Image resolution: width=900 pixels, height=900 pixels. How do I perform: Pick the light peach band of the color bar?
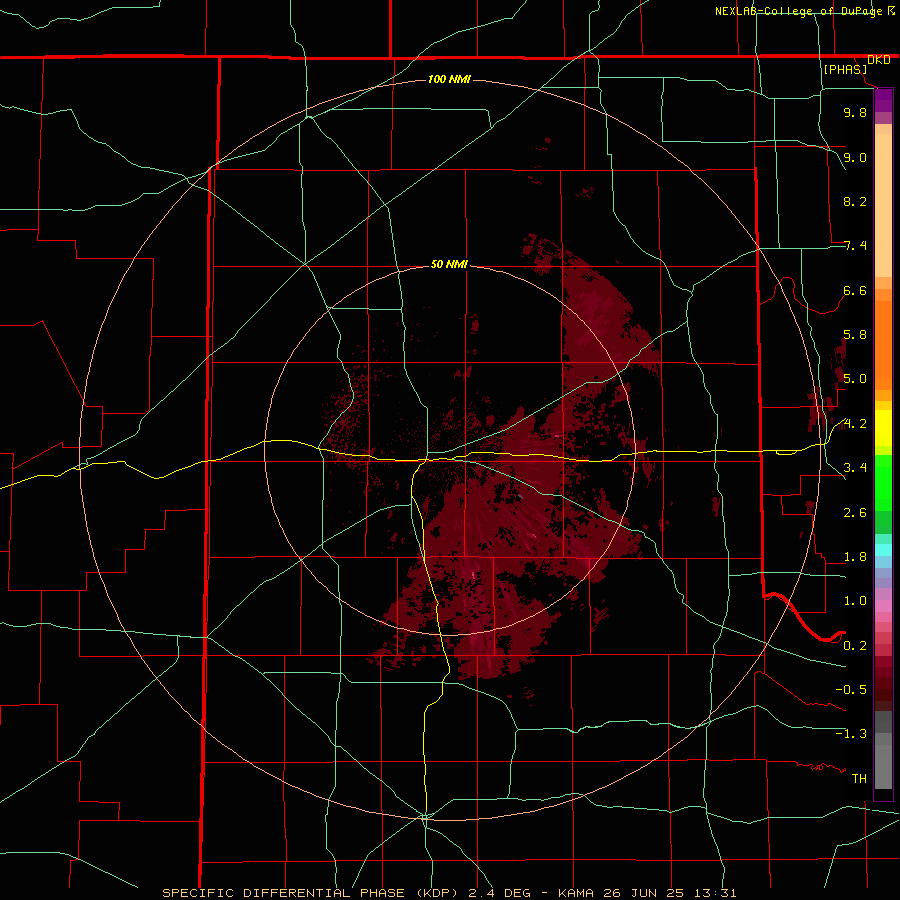coord(883,205)
